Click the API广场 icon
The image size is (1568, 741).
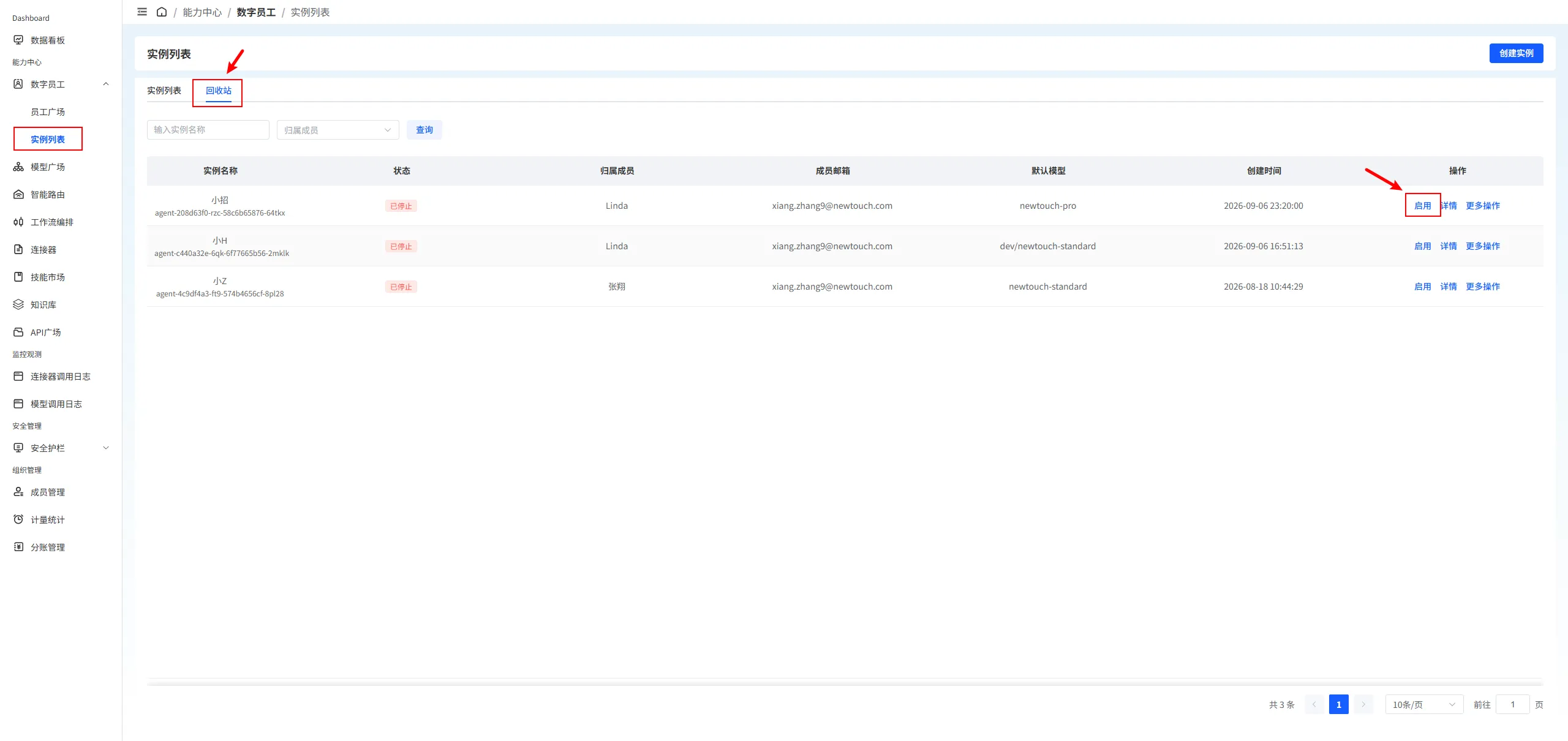[18, 332]
